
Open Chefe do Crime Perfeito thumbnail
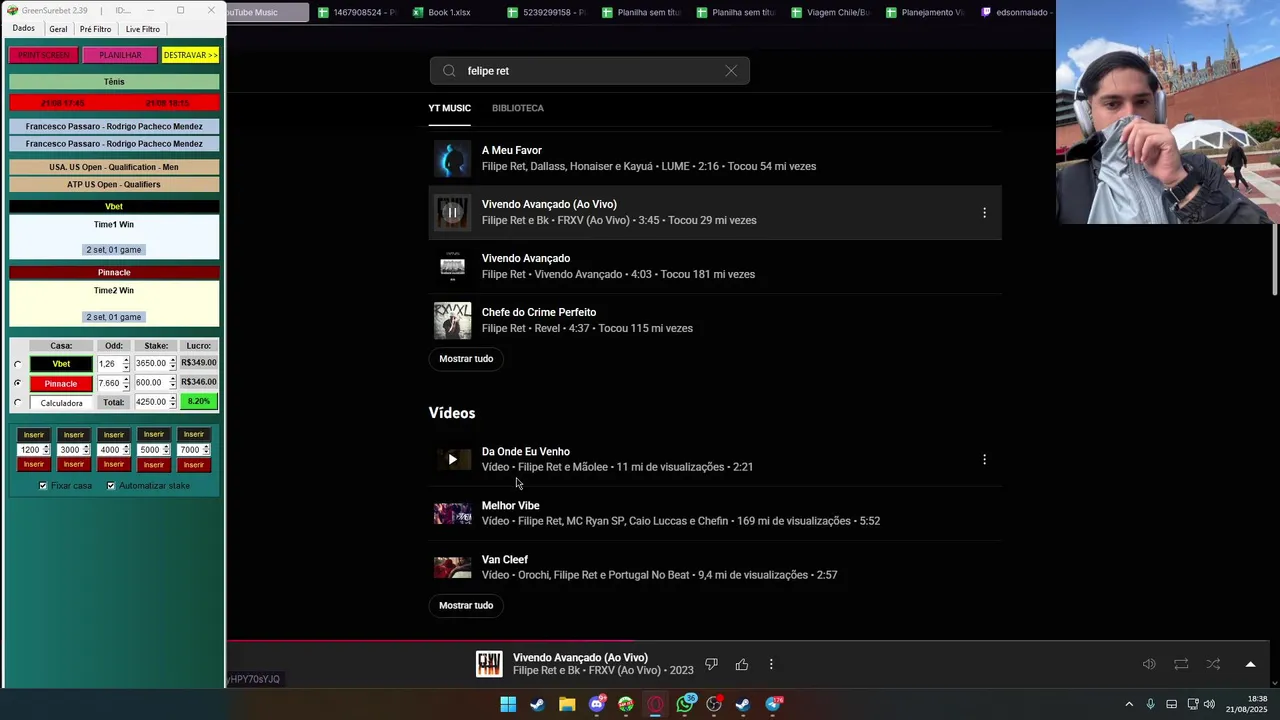pos(452,321)
